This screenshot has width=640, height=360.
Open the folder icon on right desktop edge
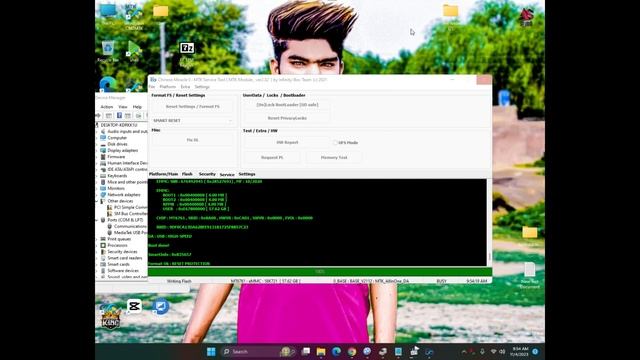(530, 233)
